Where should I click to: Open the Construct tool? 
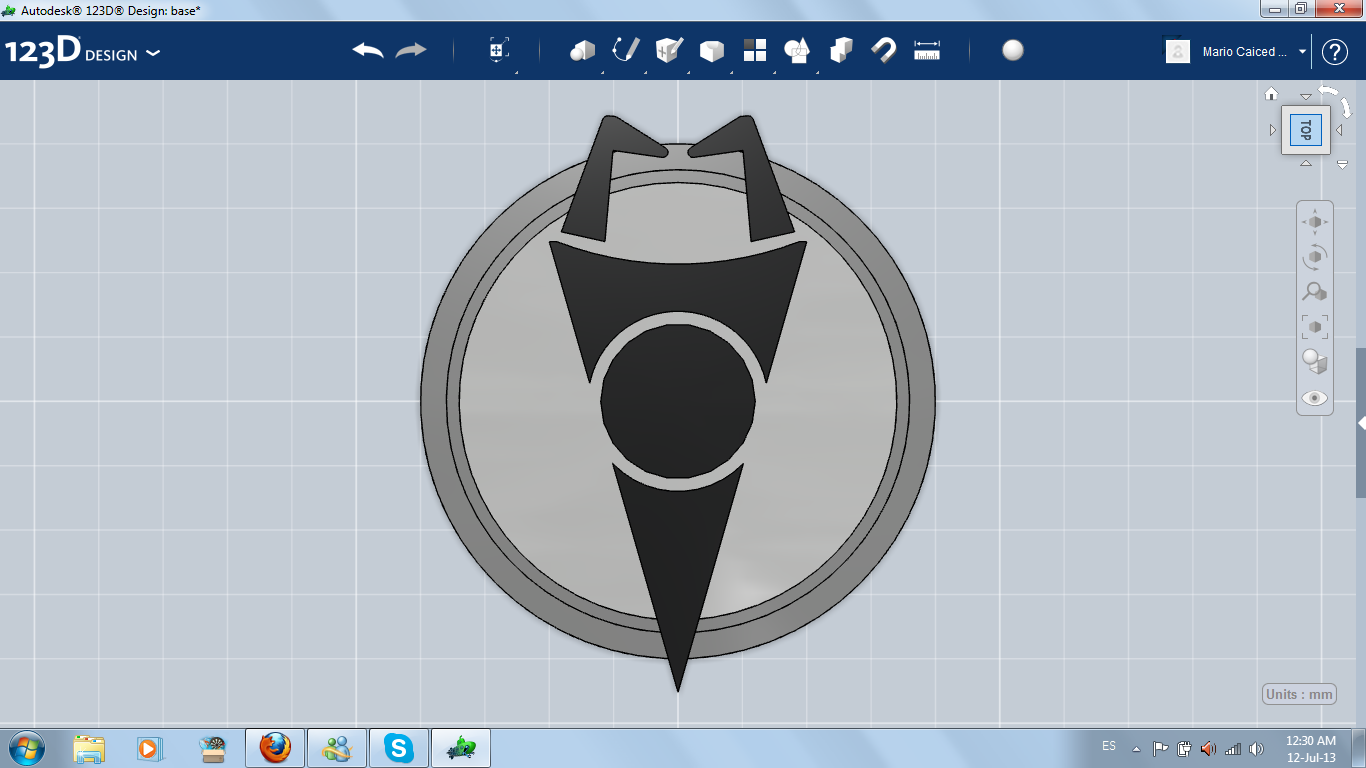(x=669, y=50)
